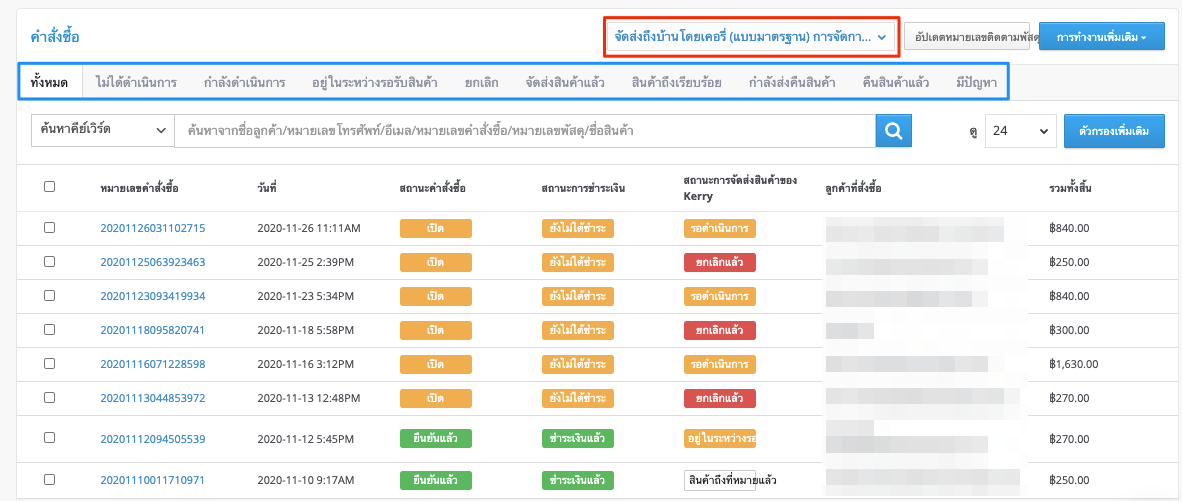Switch to the คืนสินค้าแล้ว tab
This screenshot has height=501, width=1182.
point(896,83)
